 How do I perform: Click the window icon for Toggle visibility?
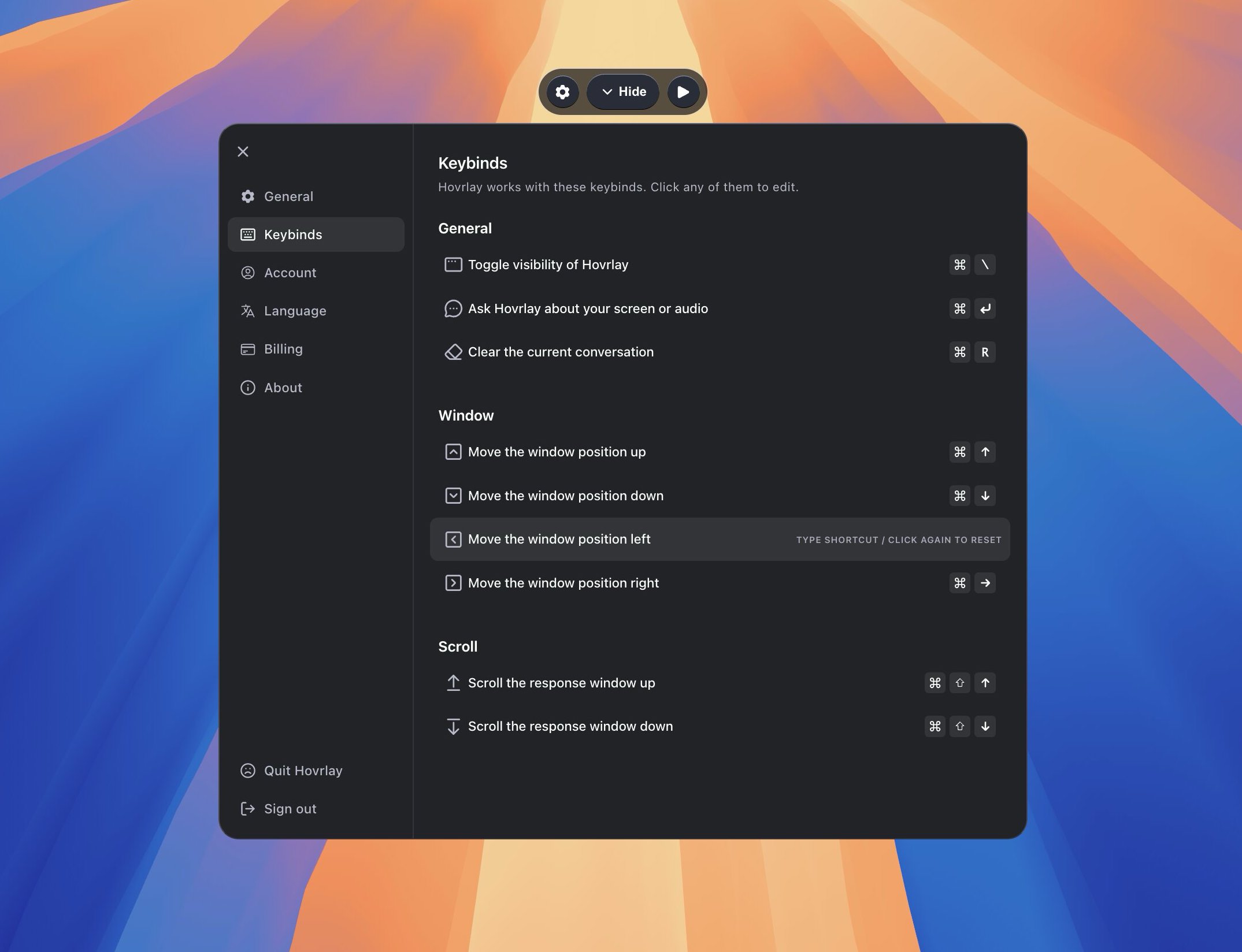[x=453, y=265]
